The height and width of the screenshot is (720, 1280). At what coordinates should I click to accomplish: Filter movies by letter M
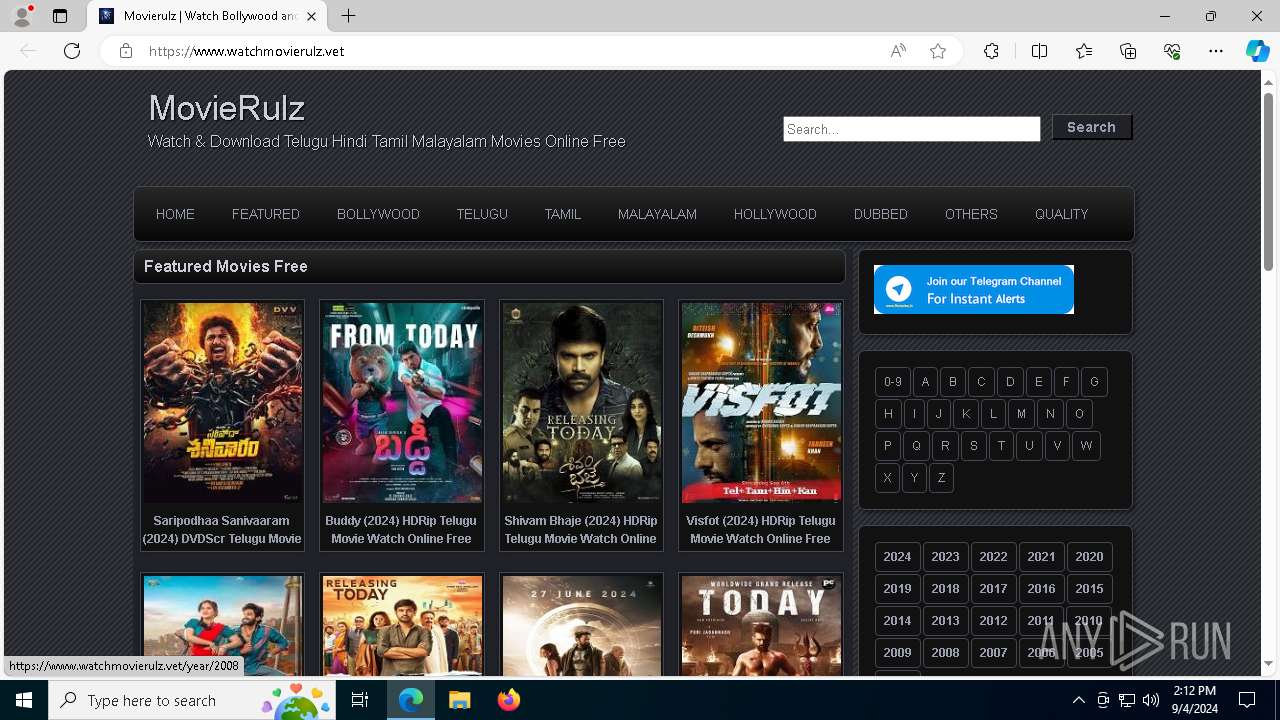(x=1021, y=414)
